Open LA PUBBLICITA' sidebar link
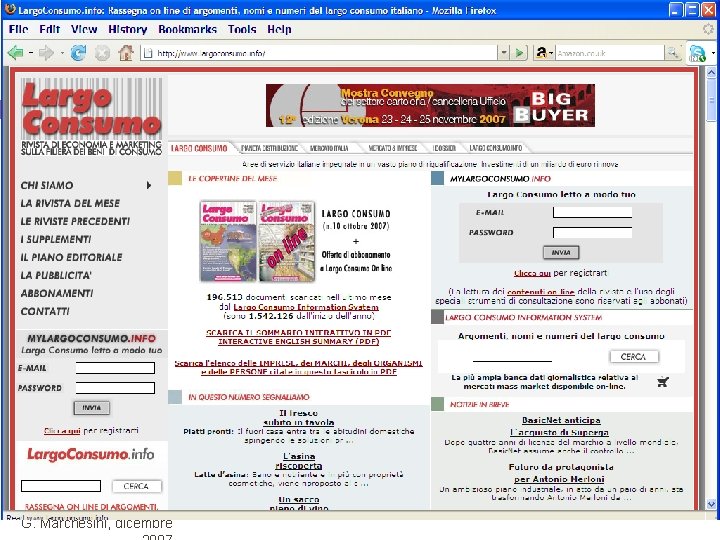Screen dimensions: 720x540 (x=56, y=275)
